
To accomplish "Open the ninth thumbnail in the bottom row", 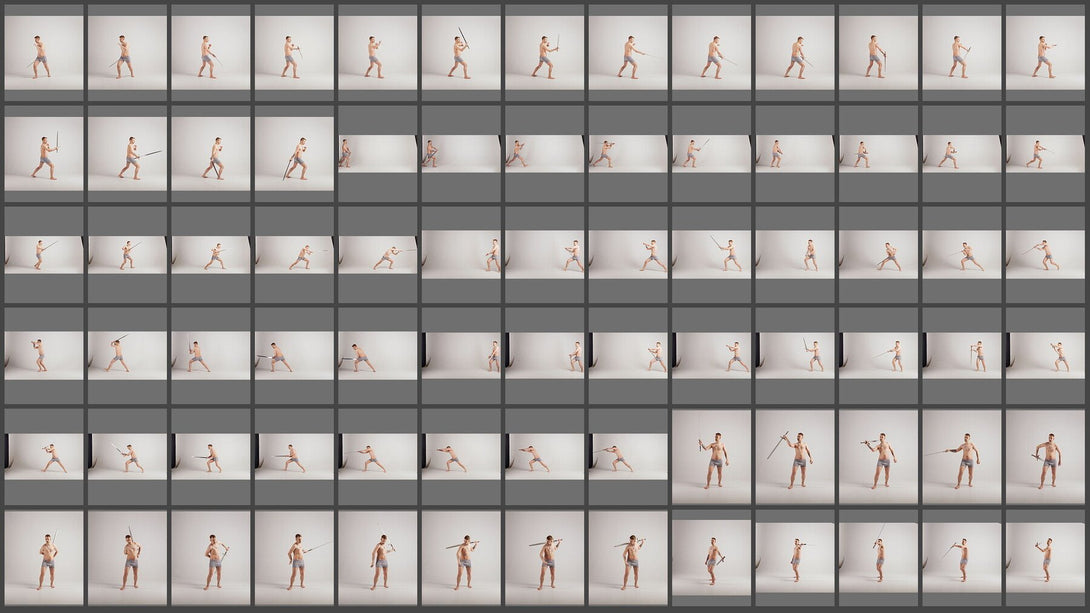I will (711, 558).
